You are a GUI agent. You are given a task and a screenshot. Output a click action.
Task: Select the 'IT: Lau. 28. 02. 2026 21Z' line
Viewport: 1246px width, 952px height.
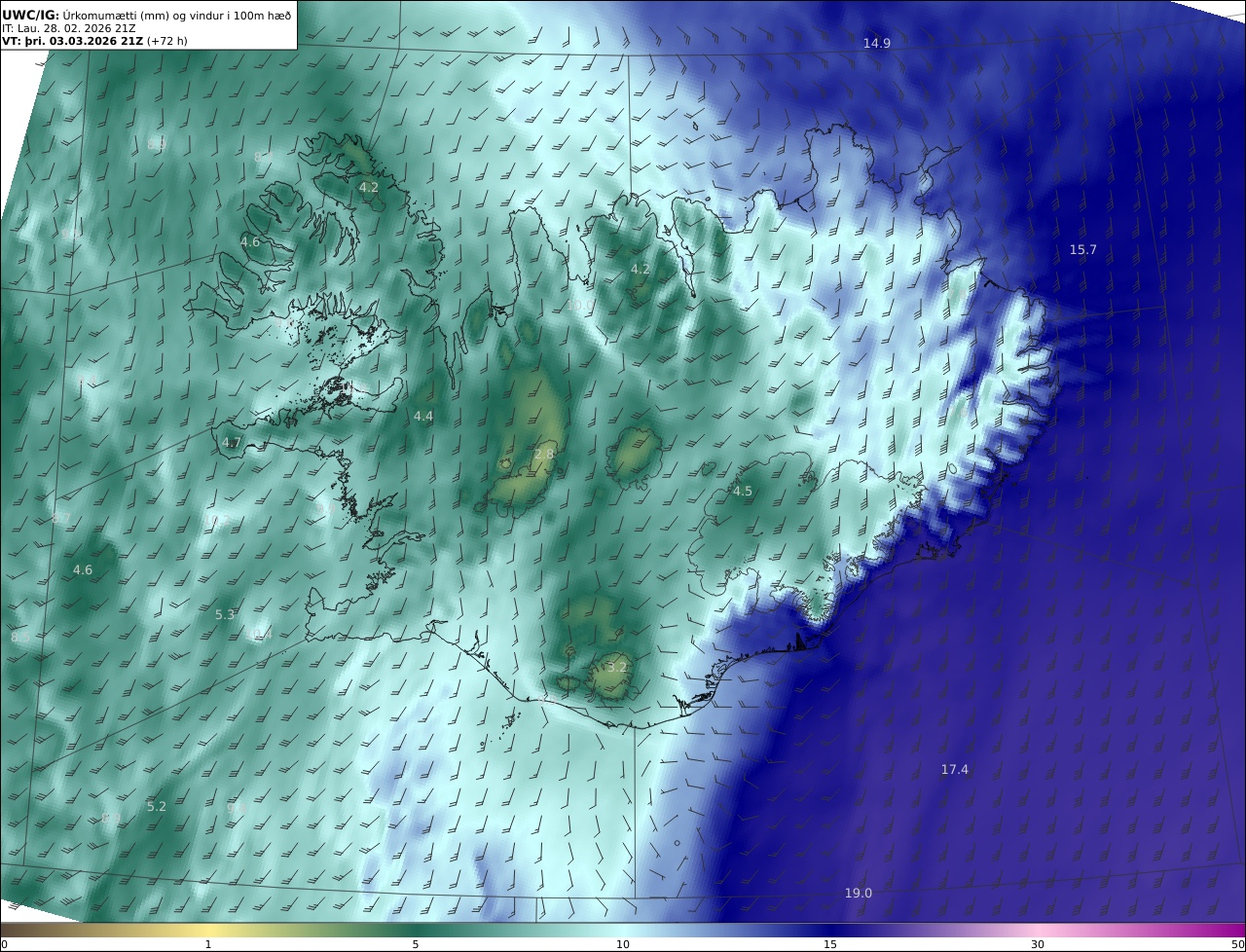pyautogui.click(x=68, y=28)
